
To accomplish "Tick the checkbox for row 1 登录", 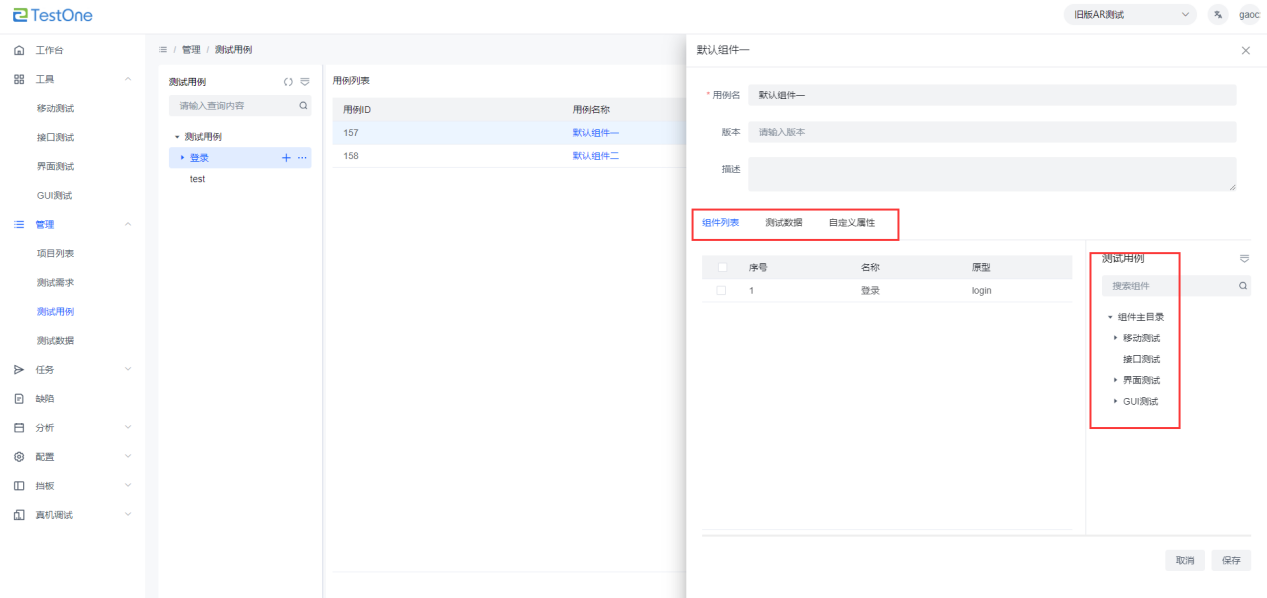I will (721, 291).
